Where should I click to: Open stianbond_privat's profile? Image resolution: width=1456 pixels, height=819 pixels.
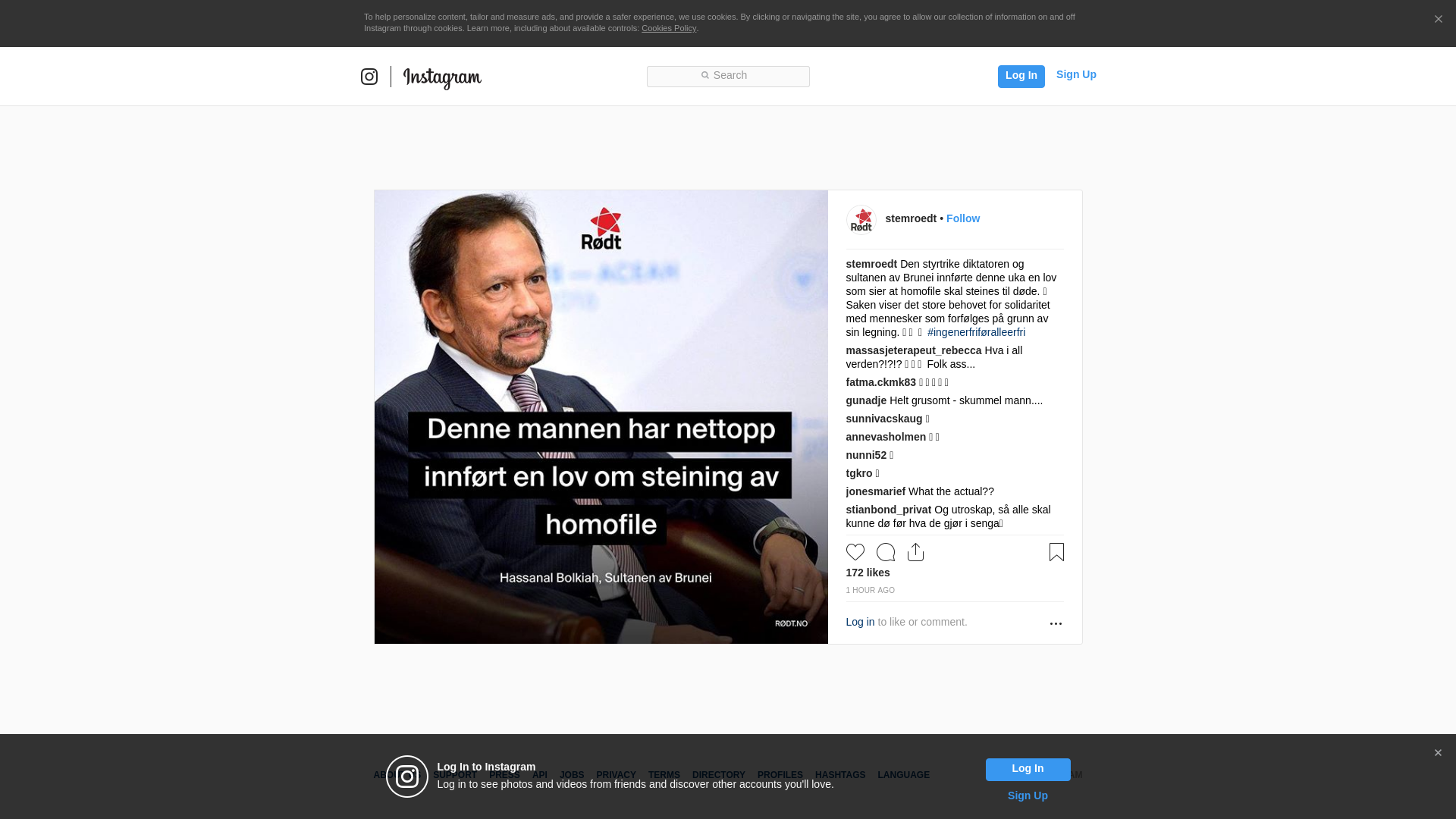tap(889, 510)
